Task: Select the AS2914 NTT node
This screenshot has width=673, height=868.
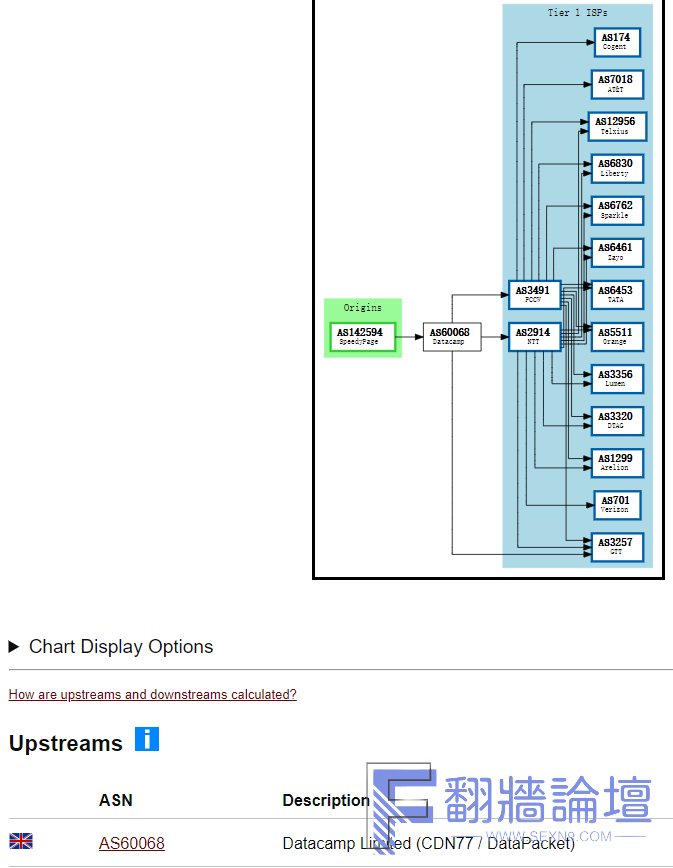Action: (533, 337)
